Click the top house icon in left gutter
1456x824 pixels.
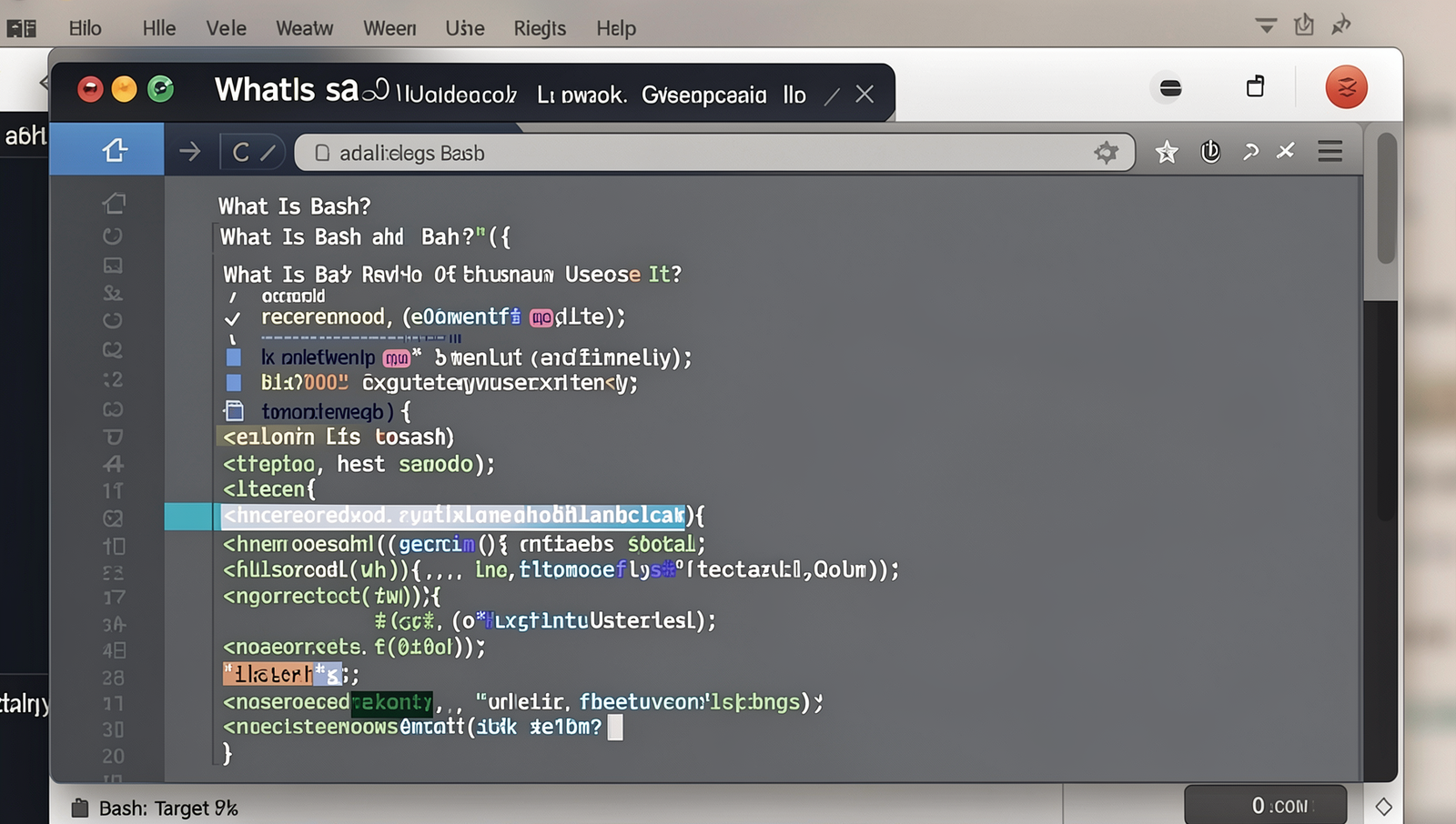click(x=114, y=203)
